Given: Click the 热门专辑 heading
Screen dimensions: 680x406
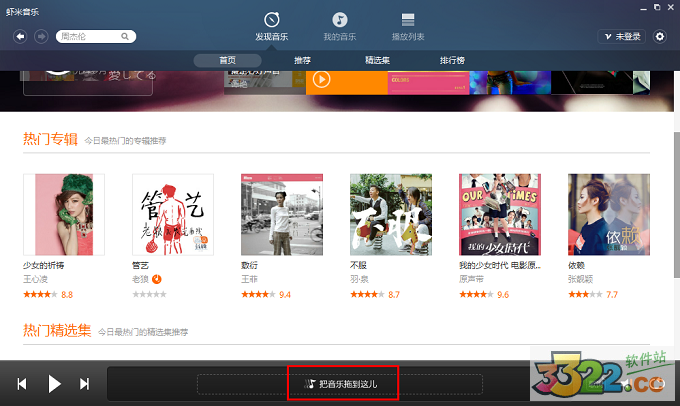Looking at the screenshot, I should click(x=50, y=139).
